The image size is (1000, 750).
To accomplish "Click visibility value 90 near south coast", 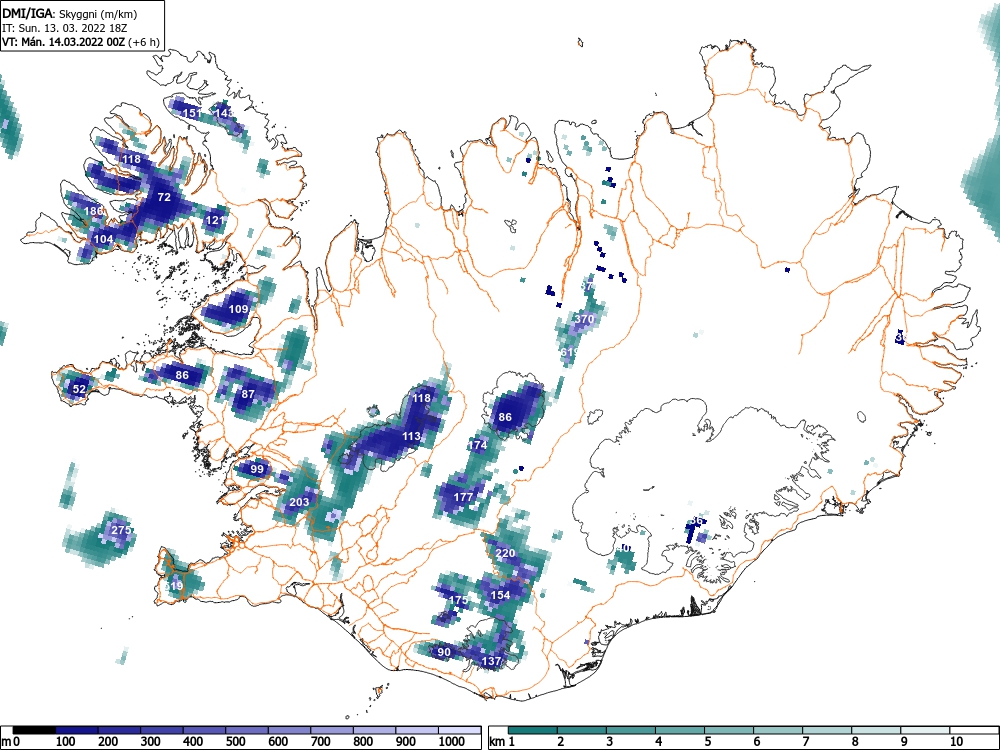I will tap(444, 652).
